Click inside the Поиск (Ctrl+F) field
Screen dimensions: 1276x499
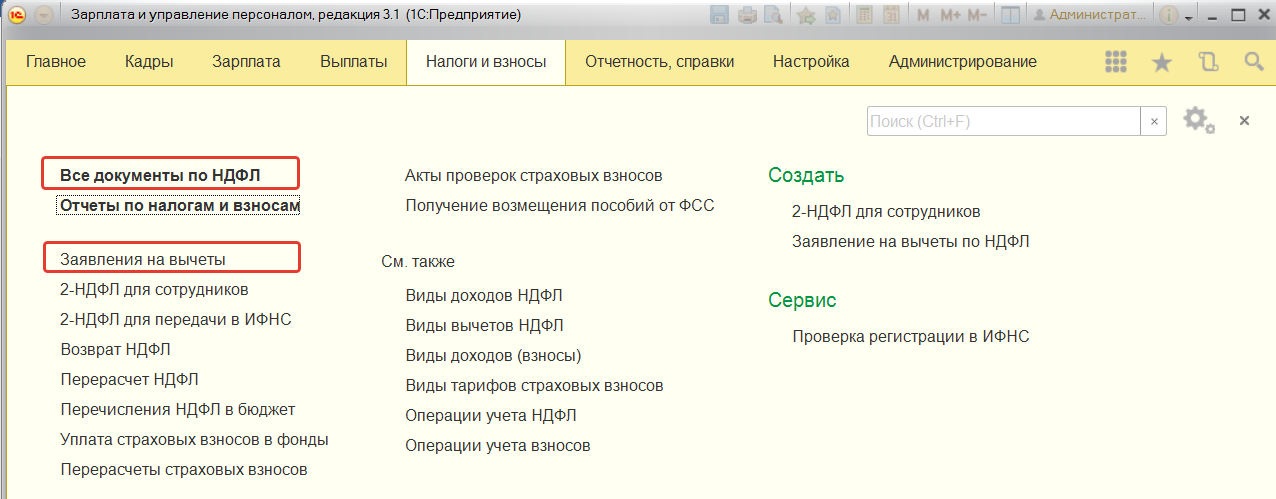[1003, 121]
